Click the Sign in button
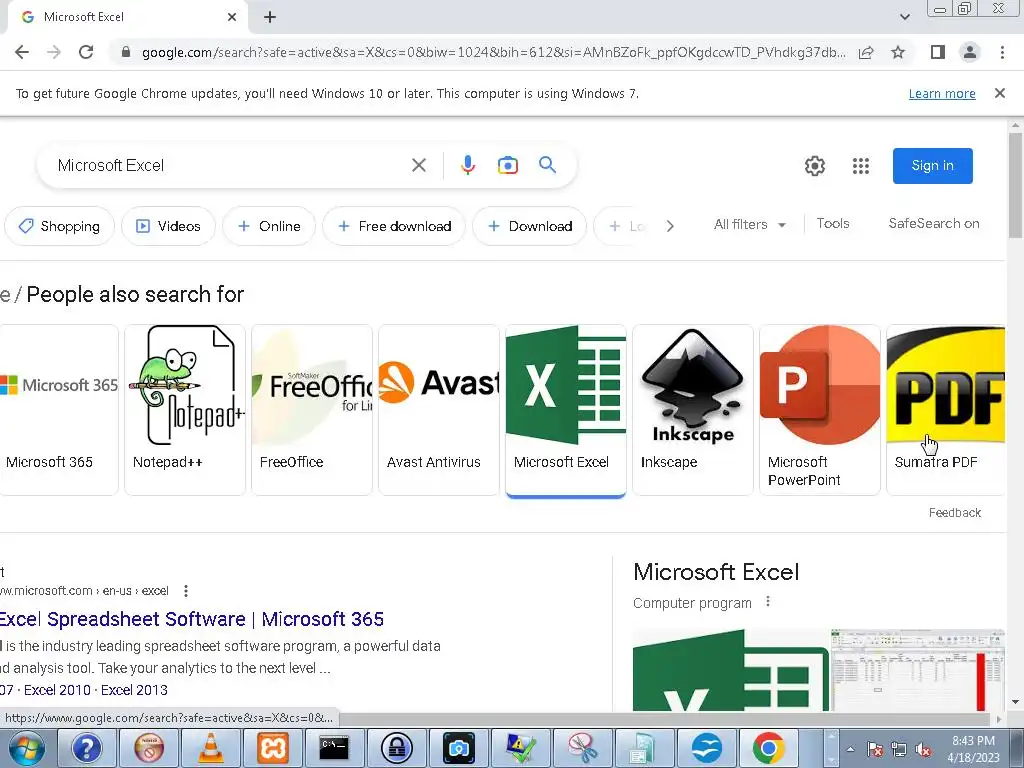 (x=933, y=166)
